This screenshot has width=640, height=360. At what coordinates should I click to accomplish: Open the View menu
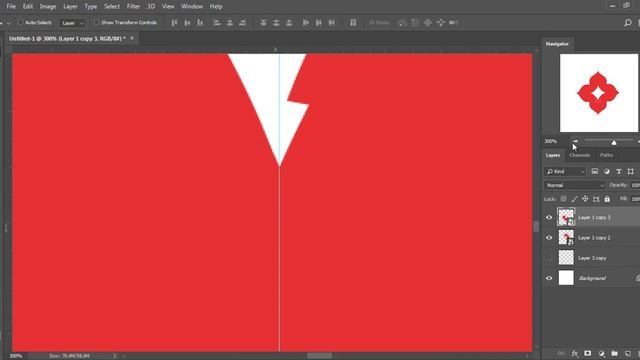point(168,7)
